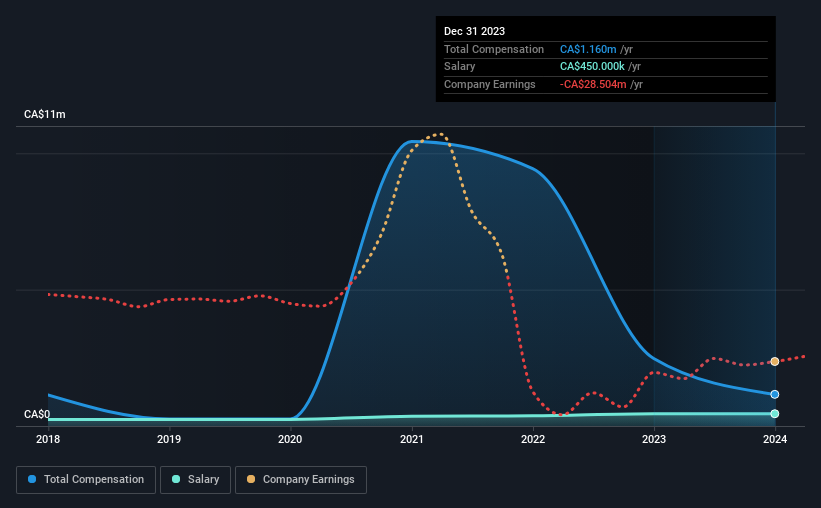Click the Company Earnings tooltip row label

(490, 84)
